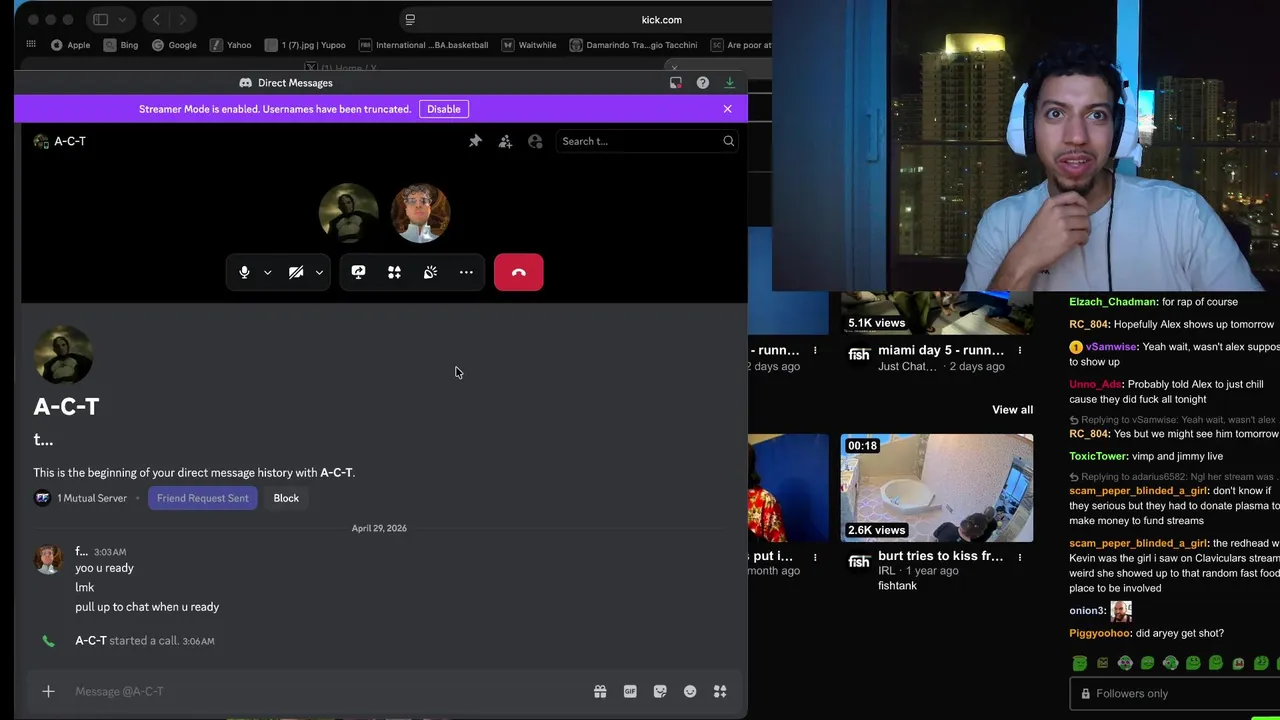Click Piggyoohoo's username in Kick chat

pos(1099,633)
